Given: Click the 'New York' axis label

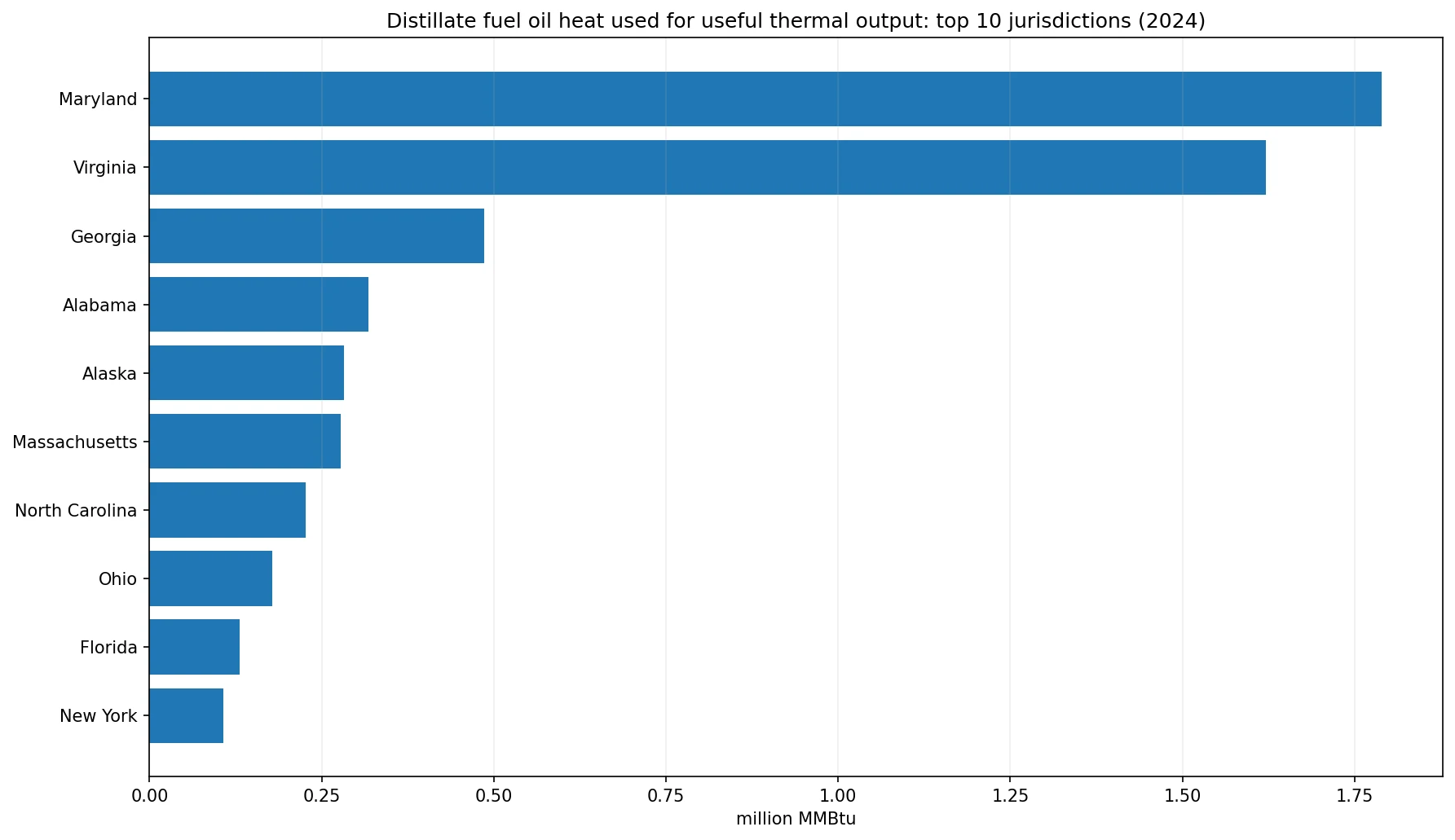Looking at the screenshot, I should tap(98, 716).
